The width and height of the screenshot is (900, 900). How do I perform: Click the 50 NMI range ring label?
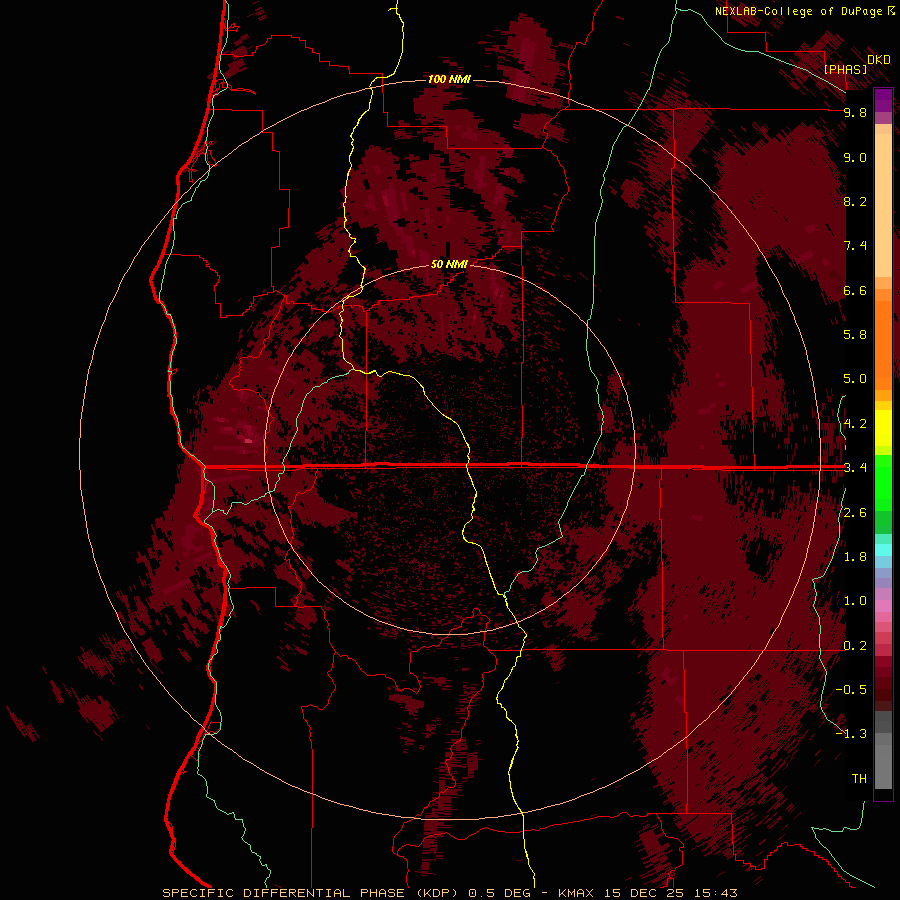[x=449, y=264]
